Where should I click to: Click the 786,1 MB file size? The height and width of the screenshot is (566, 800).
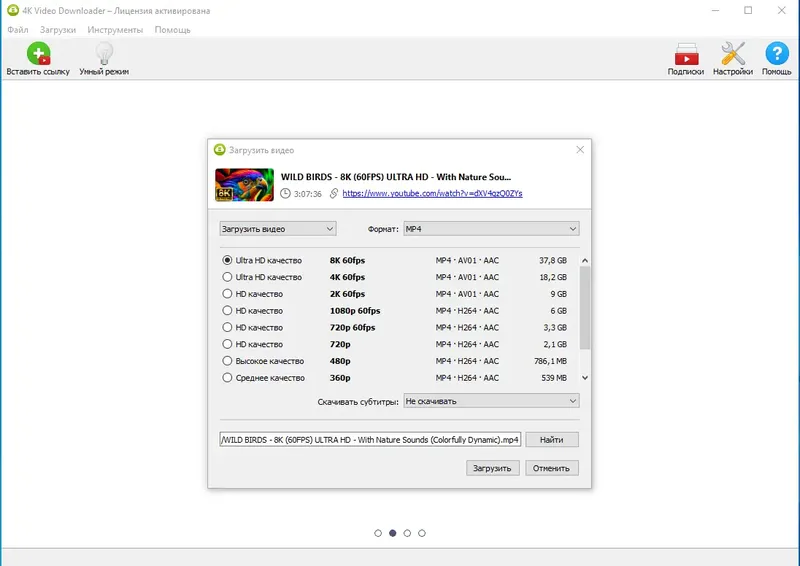551,361
